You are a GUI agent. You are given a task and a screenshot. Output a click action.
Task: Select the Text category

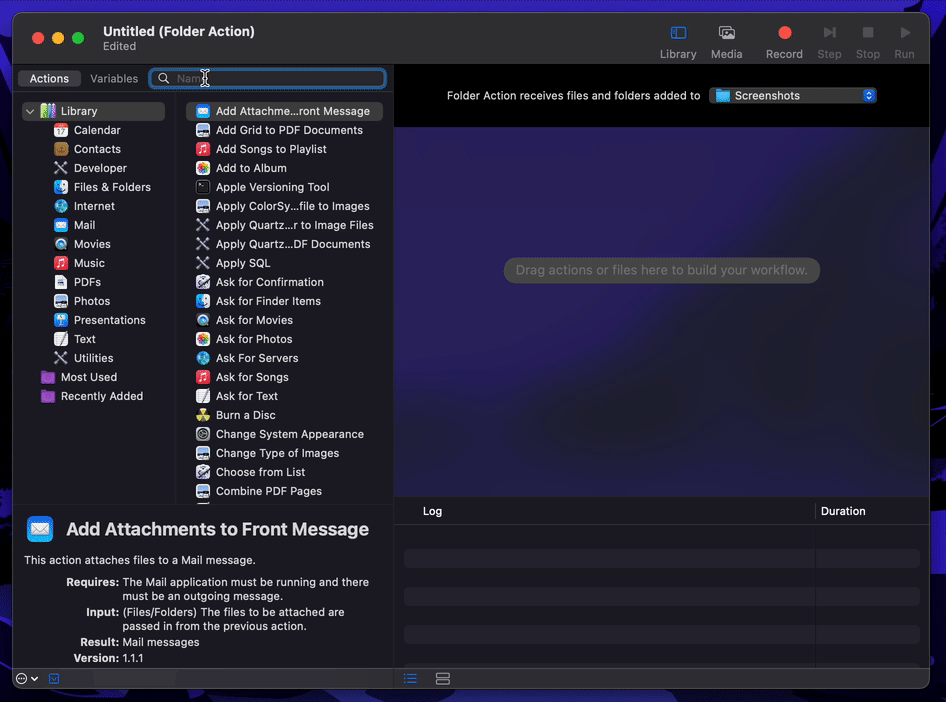tap(84, 339)
